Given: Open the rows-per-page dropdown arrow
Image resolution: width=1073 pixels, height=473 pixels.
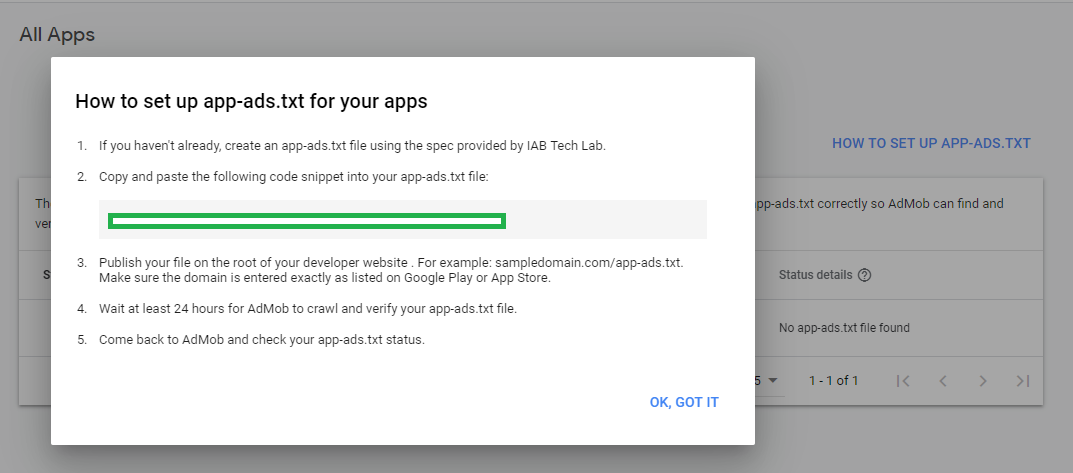Looking at the screenshot, I should click(x=773, y=381).
